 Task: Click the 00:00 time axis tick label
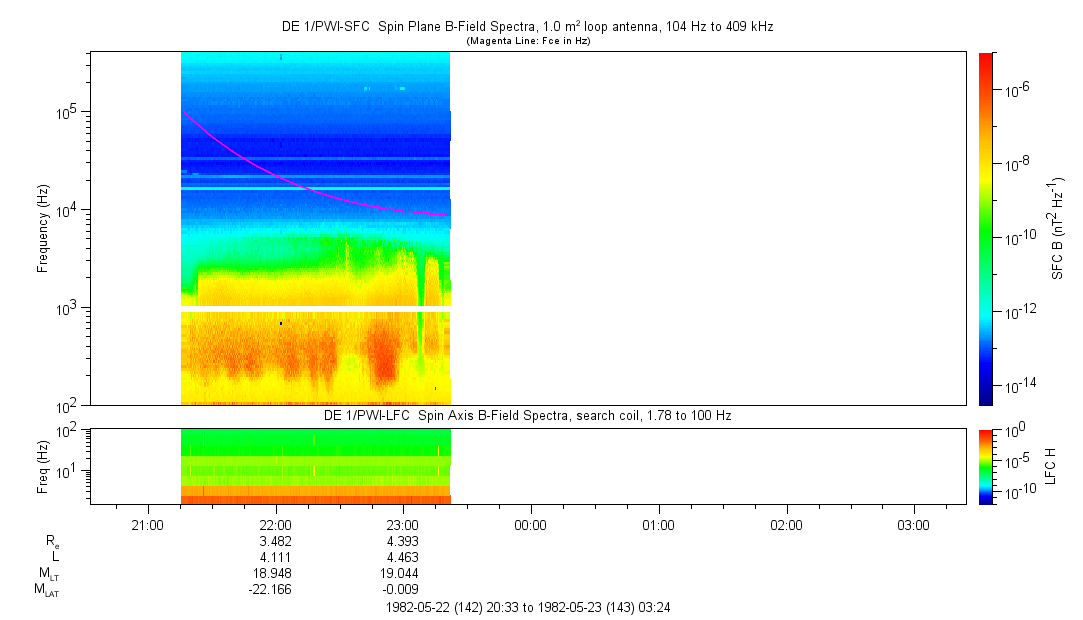[x=530, y=524]
